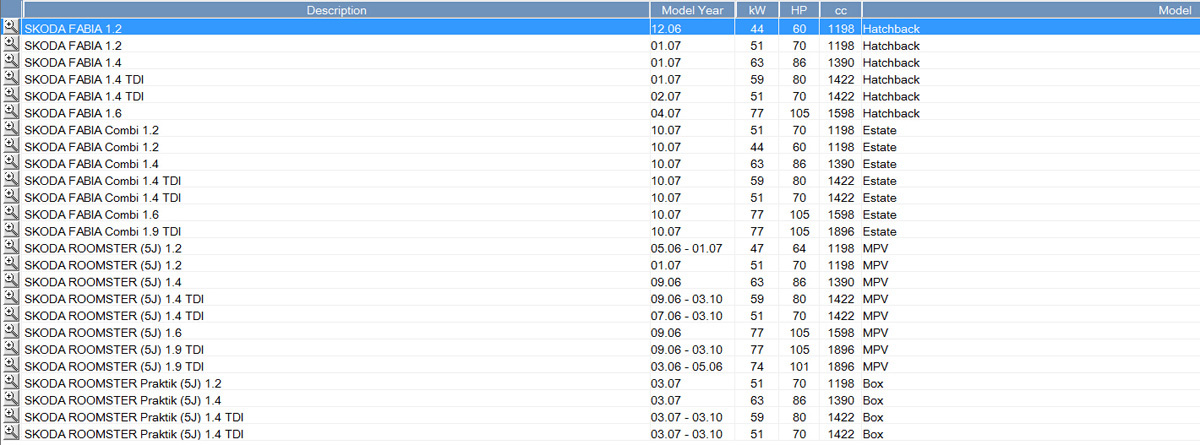Click HP value '86' in SKODA FABIA 1.4 hatchback row
The image size is (1200, 445).
pyautogui.click(x=799, y=62)
